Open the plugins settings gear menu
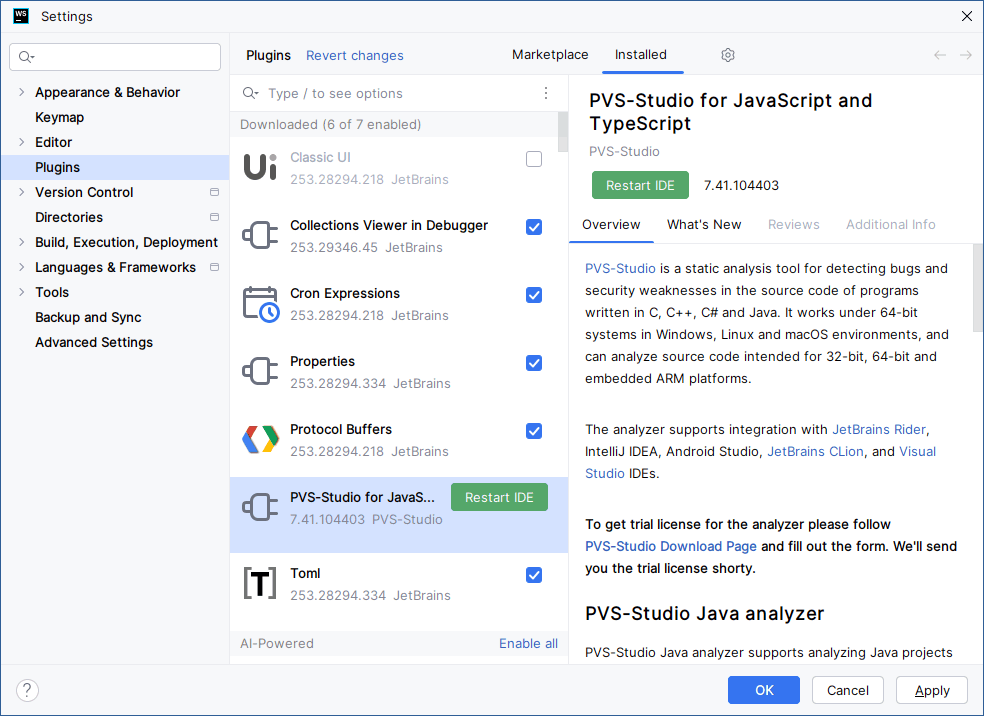 click(x=727, y=55)
